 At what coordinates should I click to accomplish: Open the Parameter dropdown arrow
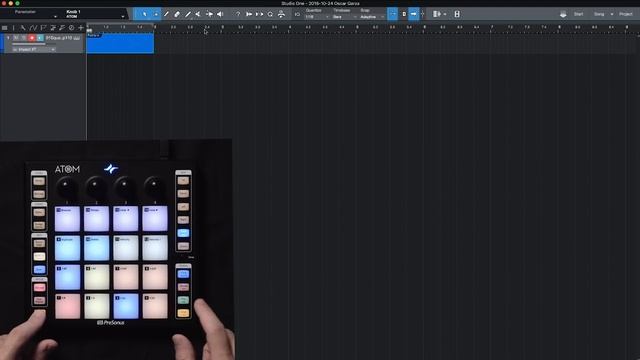55,17
